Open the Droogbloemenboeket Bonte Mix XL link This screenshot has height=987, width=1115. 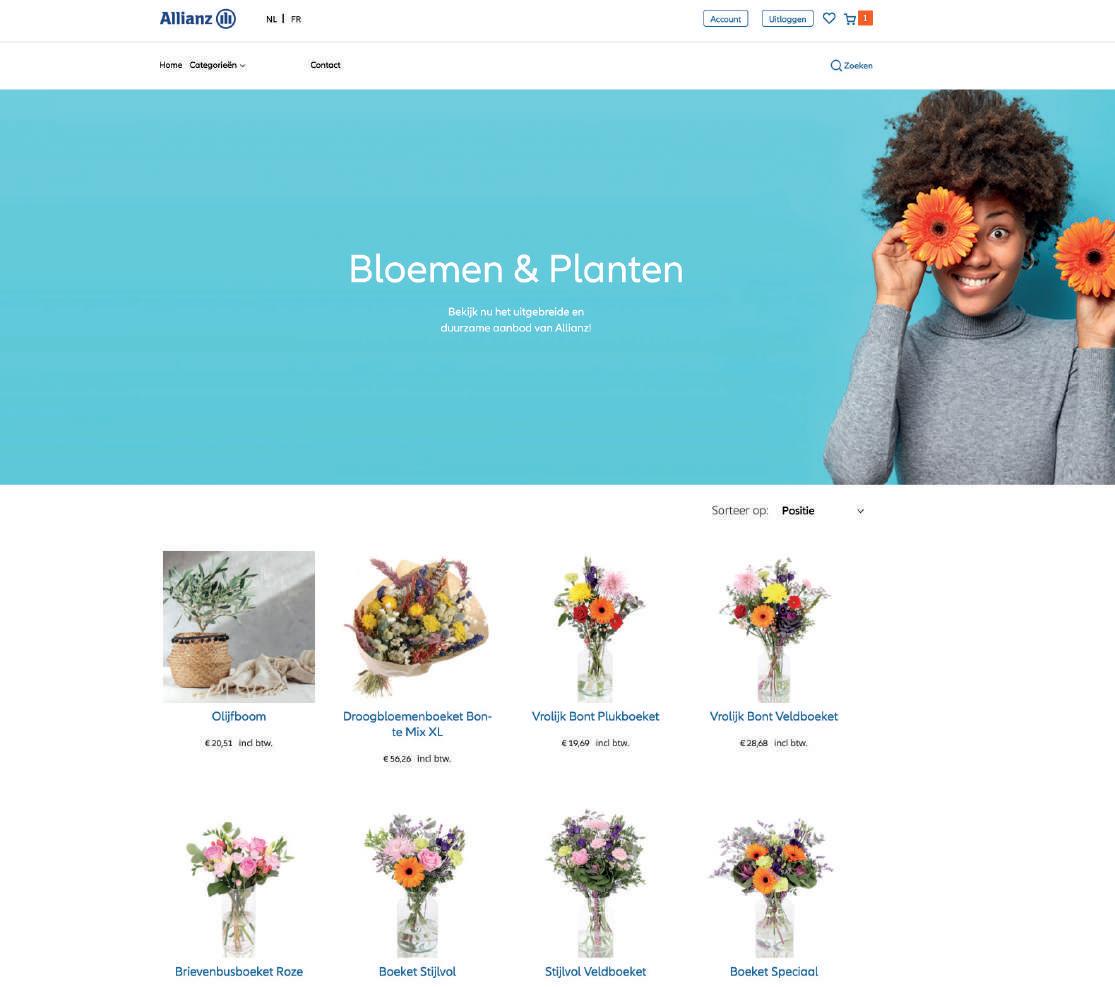[x=417, y=724]
